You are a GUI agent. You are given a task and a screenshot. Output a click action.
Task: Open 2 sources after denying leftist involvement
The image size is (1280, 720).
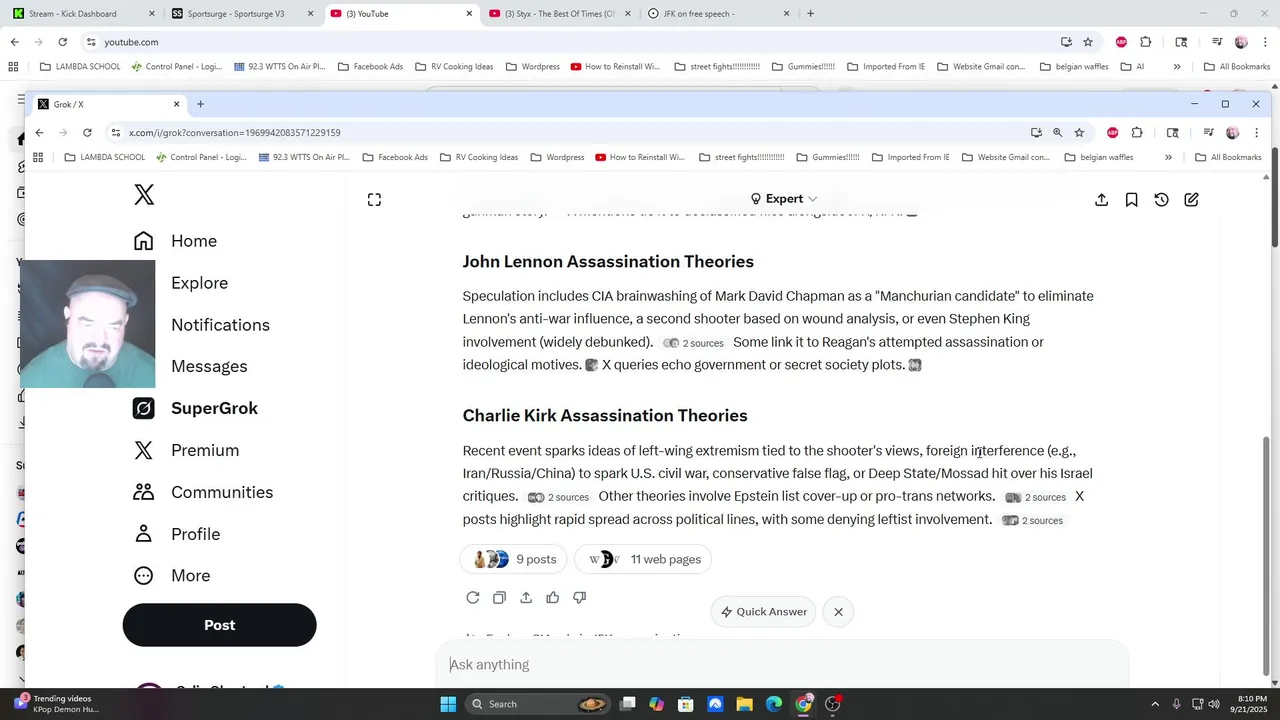(x=1032, y=520)
